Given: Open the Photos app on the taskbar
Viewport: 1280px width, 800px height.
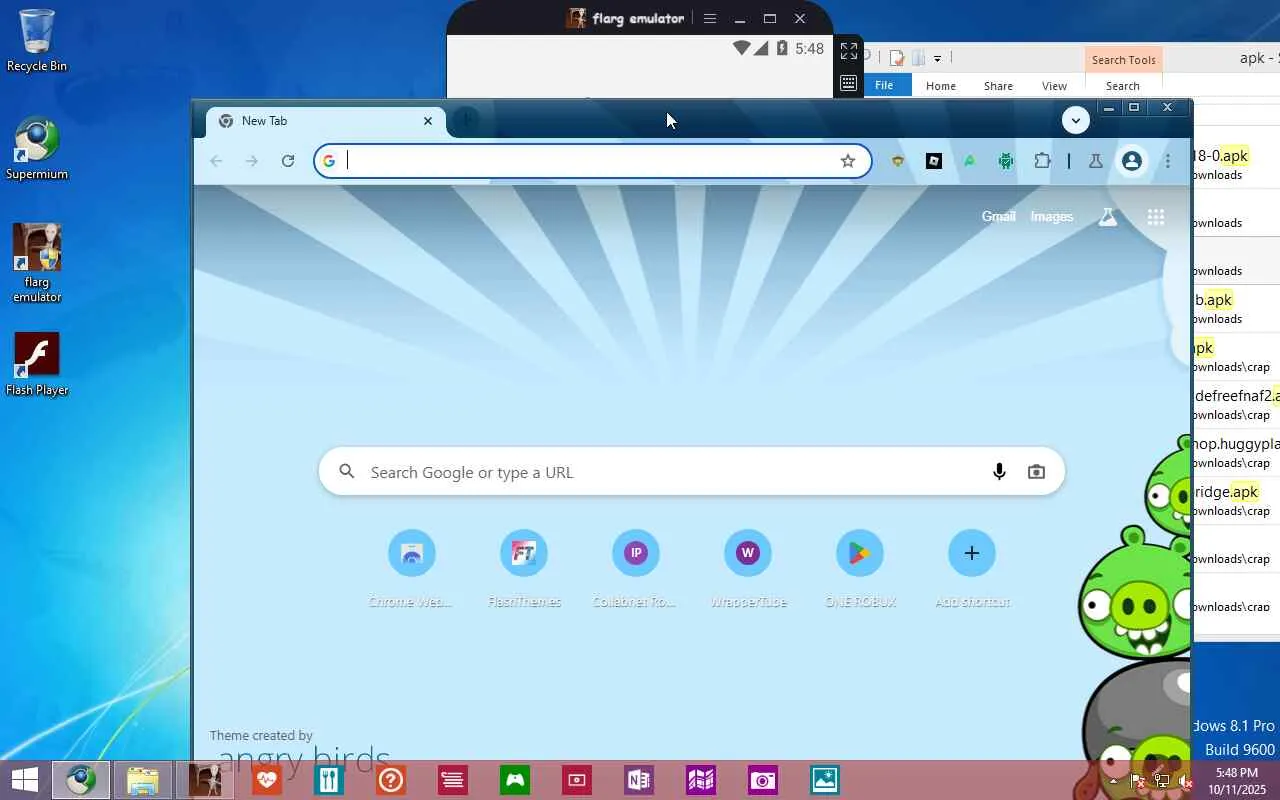Looking at the screenshot, I should point(825,780).
